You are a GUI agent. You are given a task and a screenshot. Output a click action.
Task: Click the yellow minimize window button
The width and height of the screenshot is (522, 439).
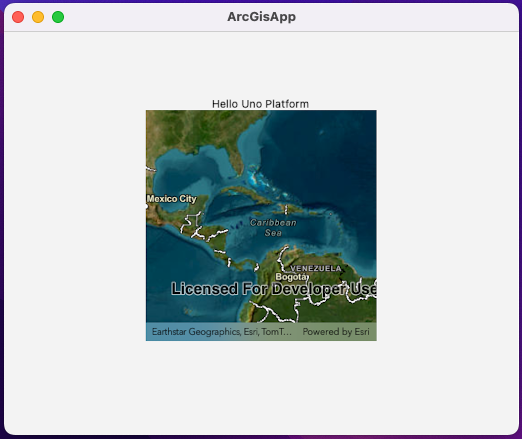click(38, 17)
